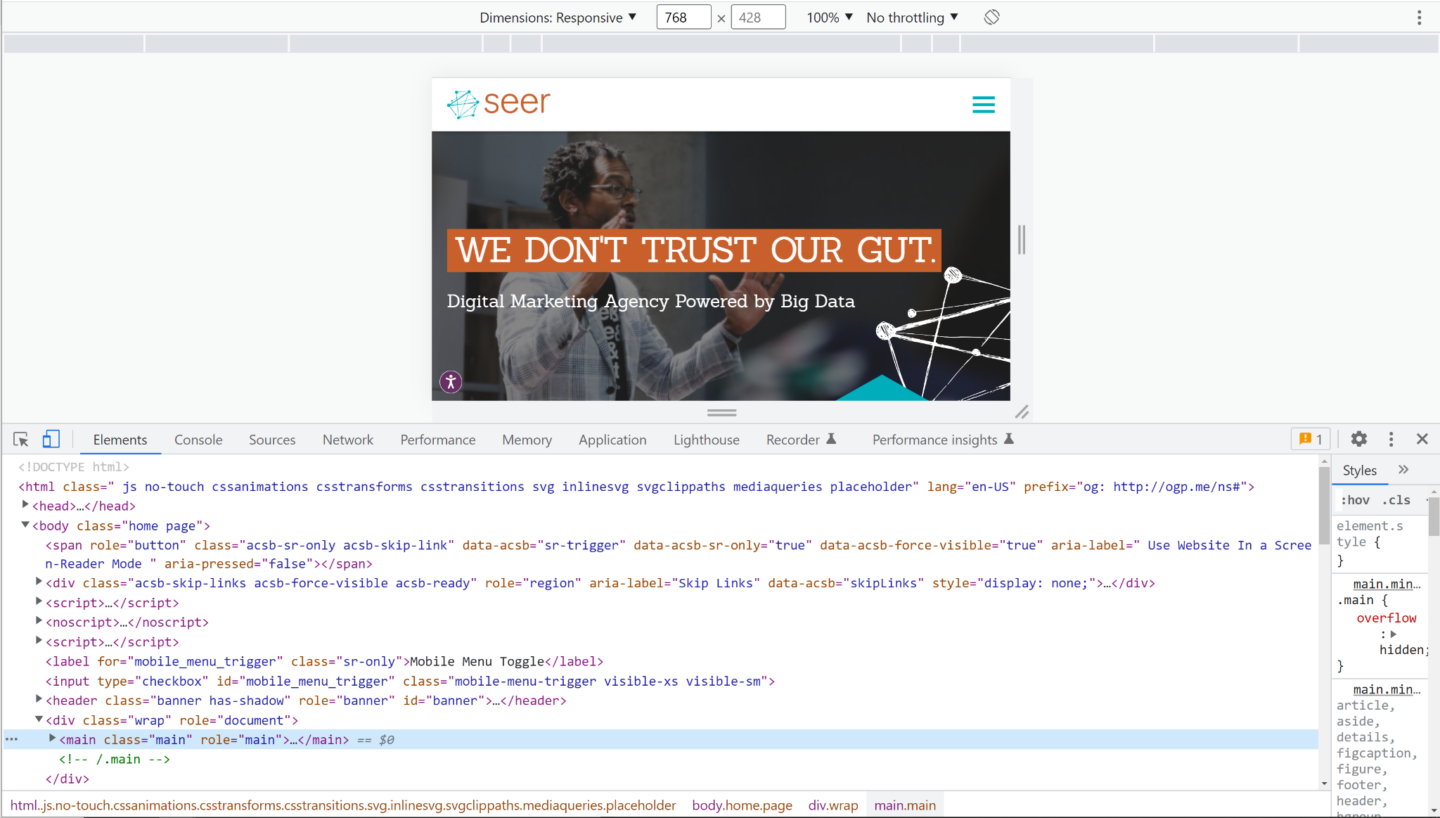Switch to the Elements tab
The image size is (1440, 818).
pyautogui.click(x=120, y=440)
